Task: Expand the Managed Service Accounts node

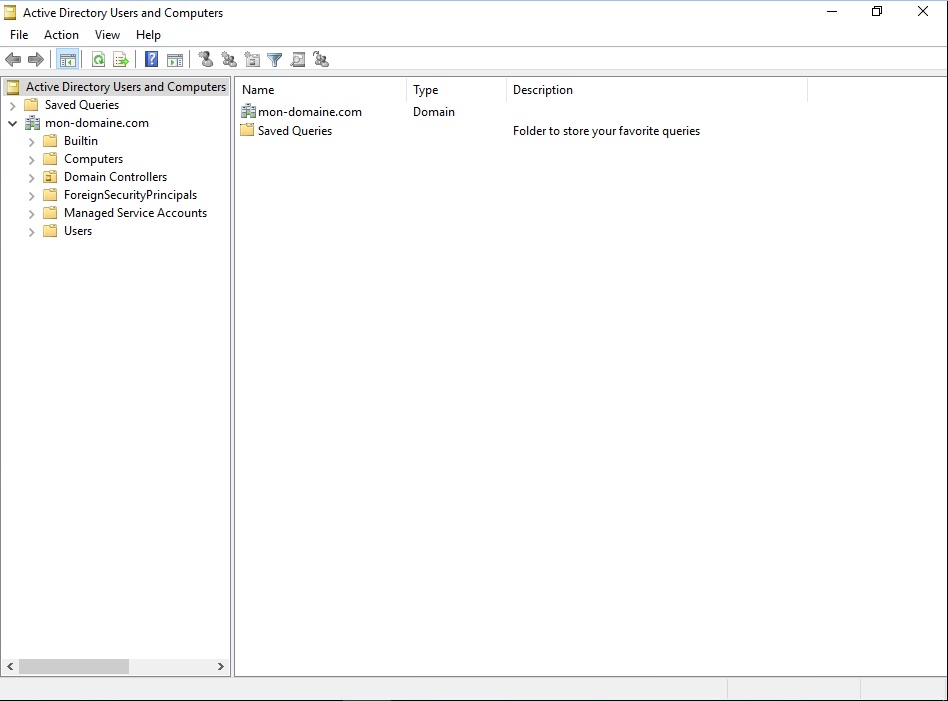Action: (x=31, y=214)
